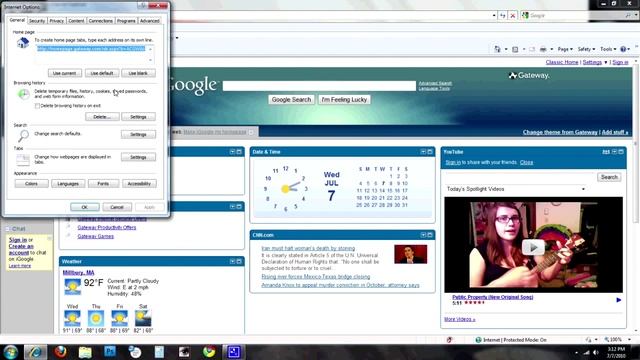
Task: Switch to the Privacy tab
Action: 57,21
